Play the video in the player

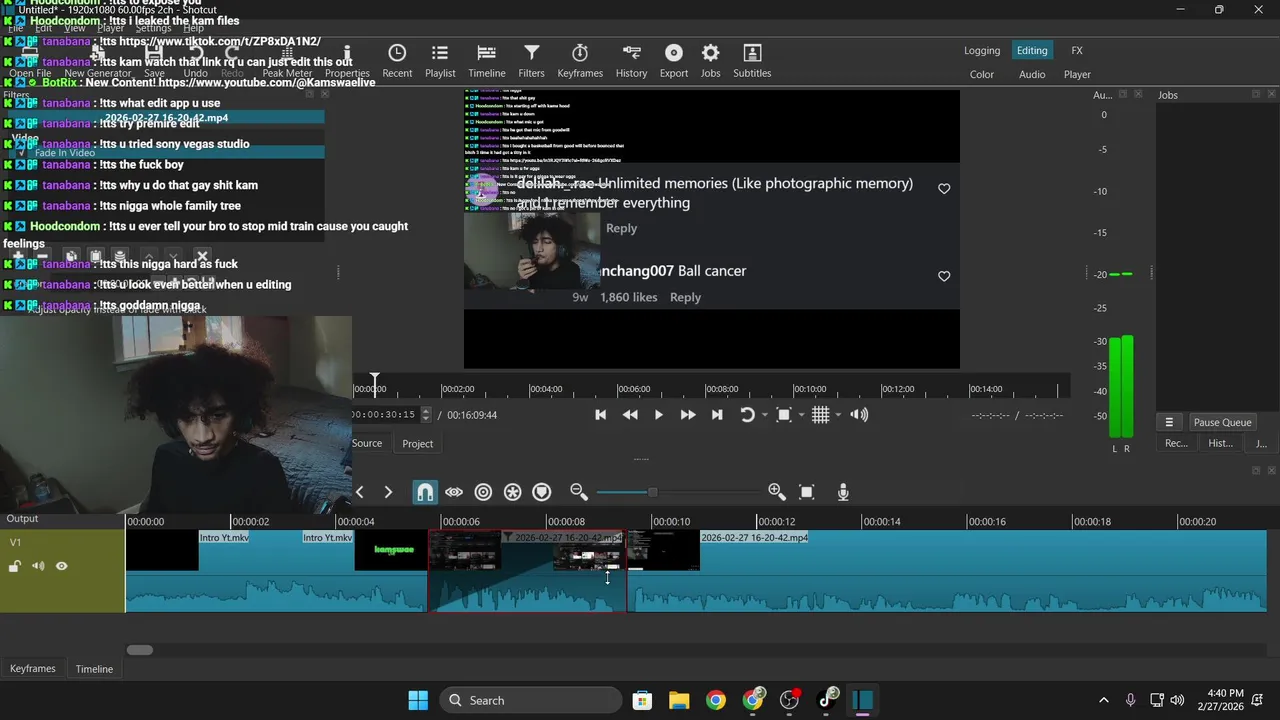coord(658,415)
